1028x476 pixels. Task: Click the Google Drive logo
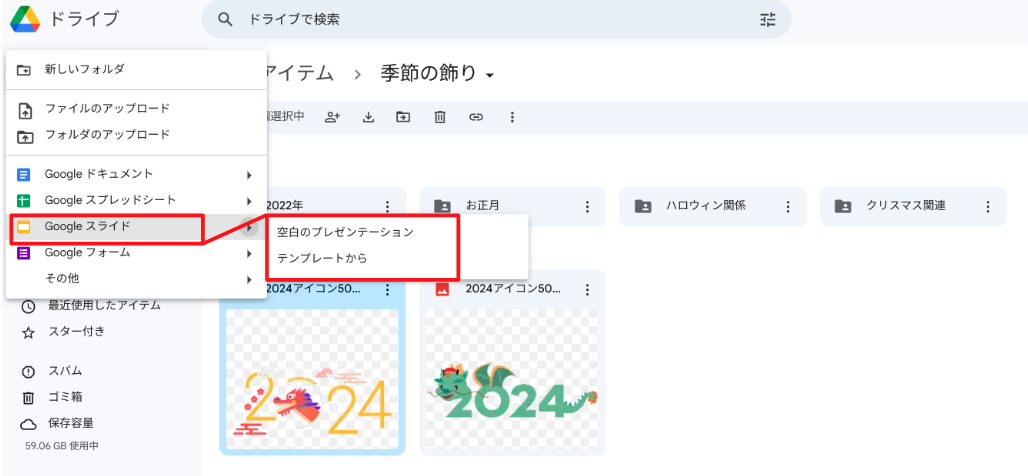coord(25,19)
